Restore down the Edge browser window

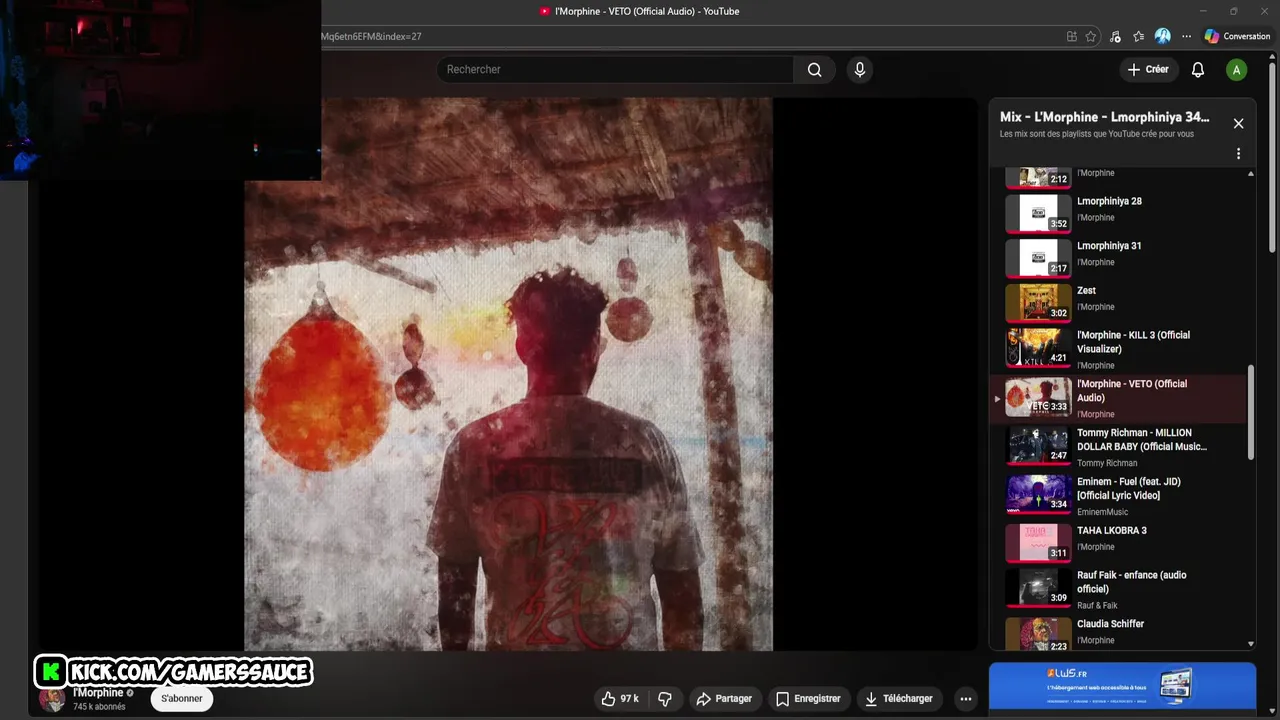coord(1233,11)
